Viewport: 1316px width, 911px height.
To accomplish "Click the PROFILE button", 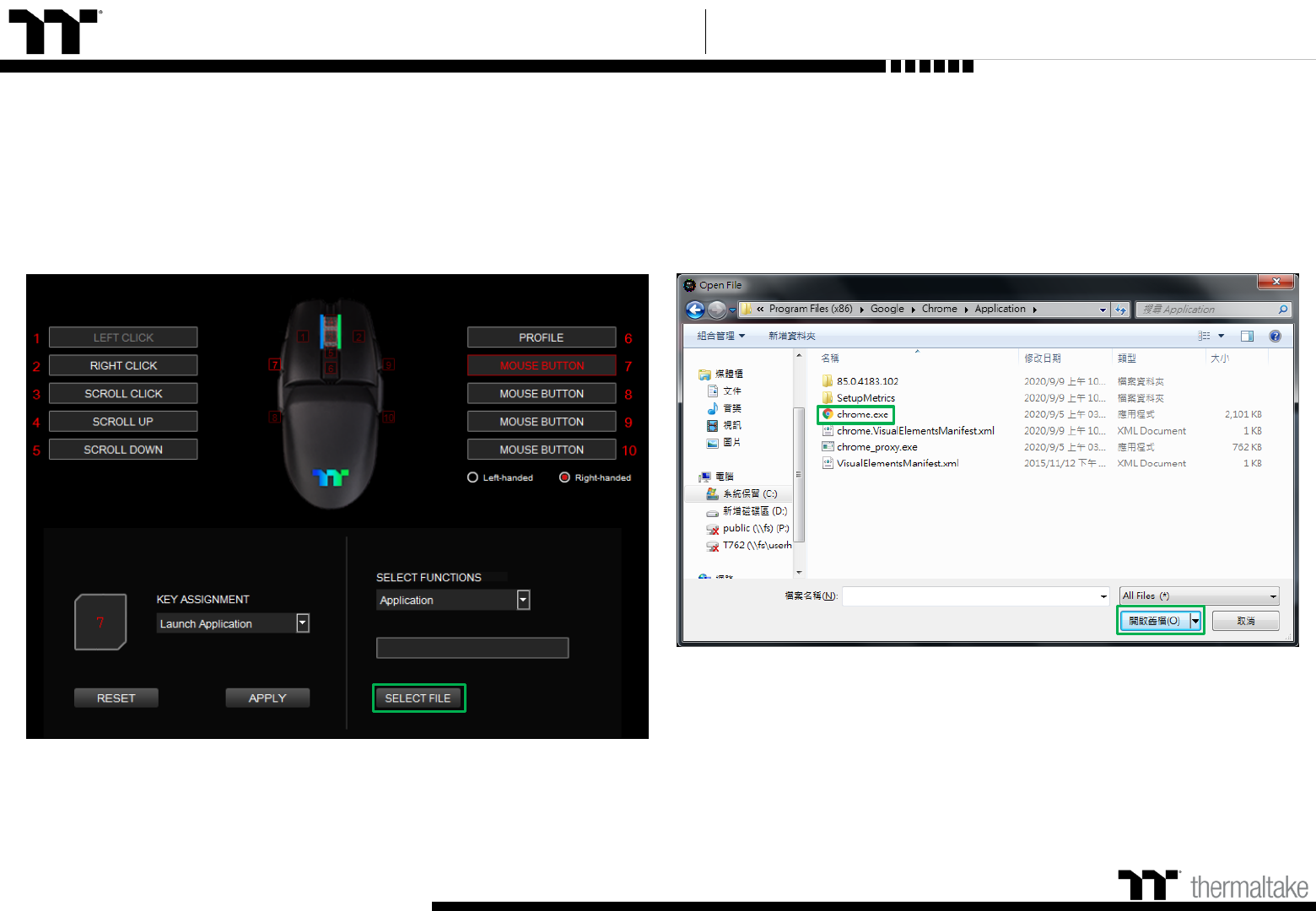I will pos(542,337).
